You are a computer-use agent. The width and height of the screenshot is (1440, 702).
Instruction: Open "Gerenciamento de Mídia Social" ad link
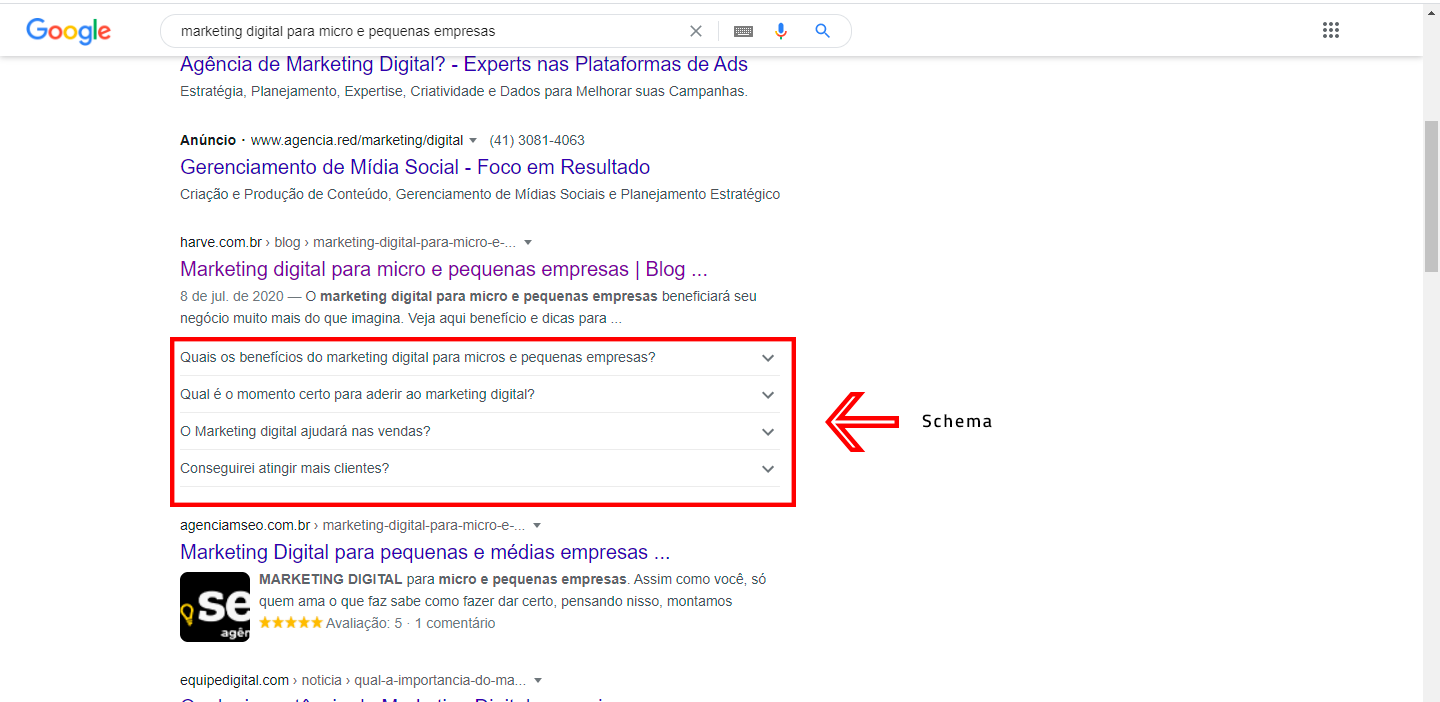coord(414,166)
